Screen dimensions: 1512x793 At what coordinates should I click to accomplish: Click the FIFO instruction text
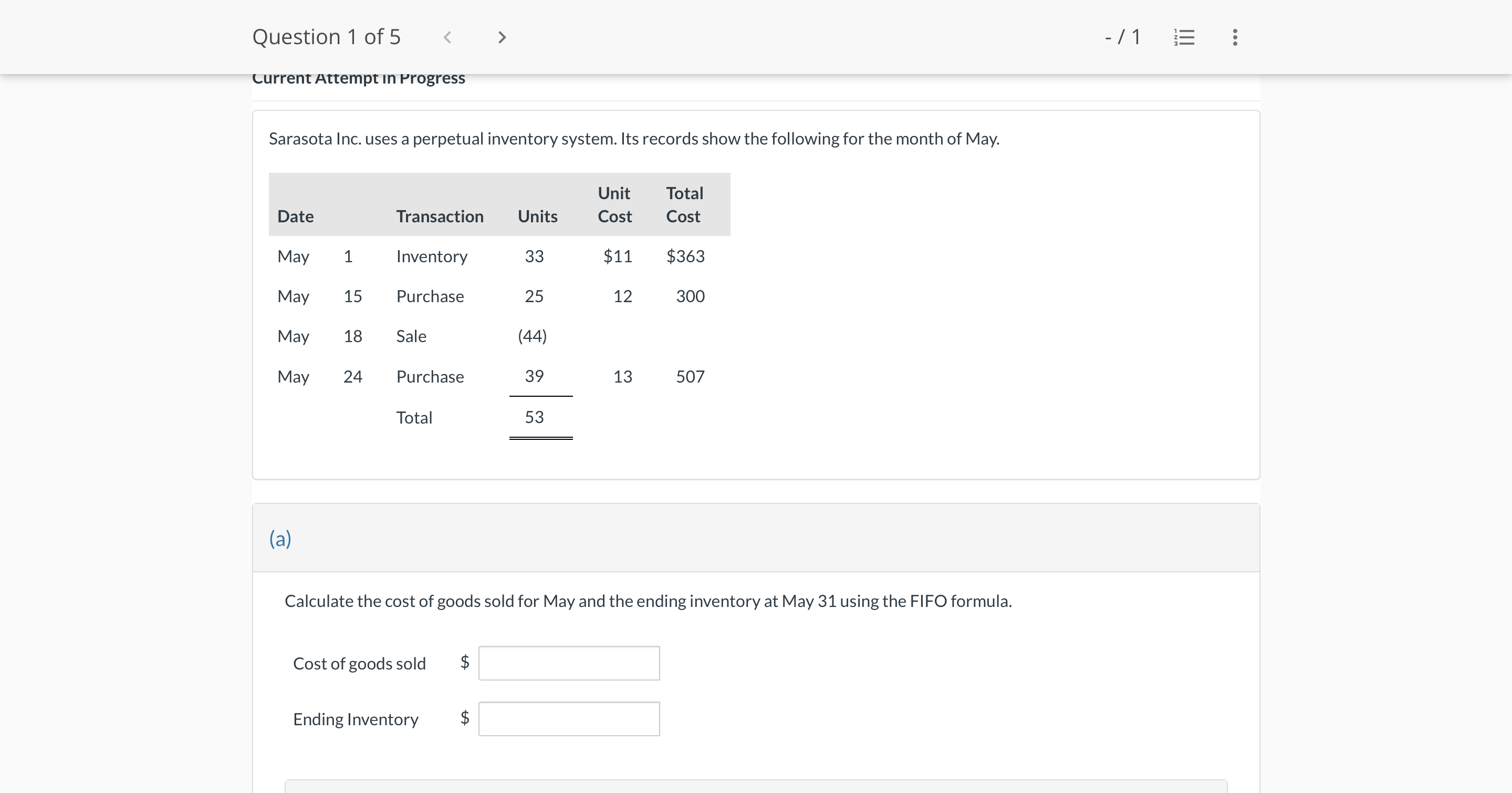648,601
